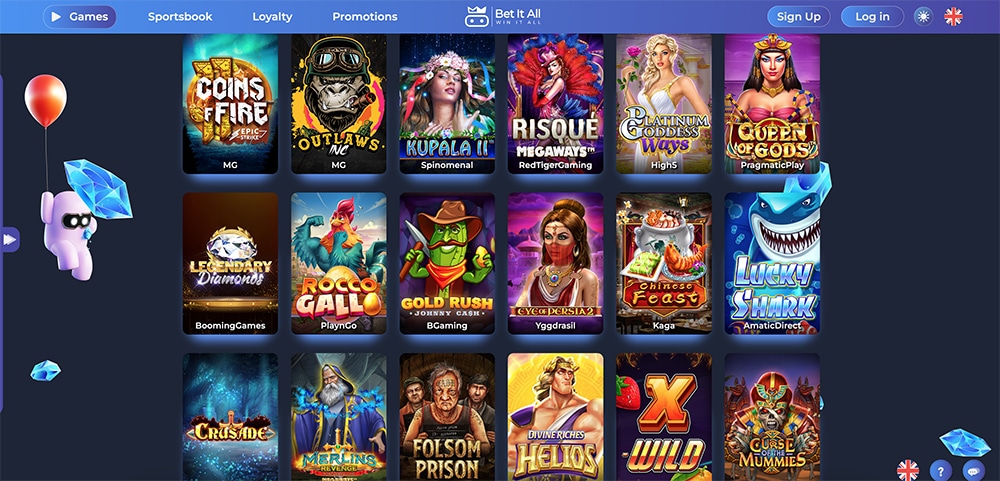Launch the Gold Rush Johnny Cash game
The height and width of the screenshot is (481, 1000).
click(x=447, y=263)
